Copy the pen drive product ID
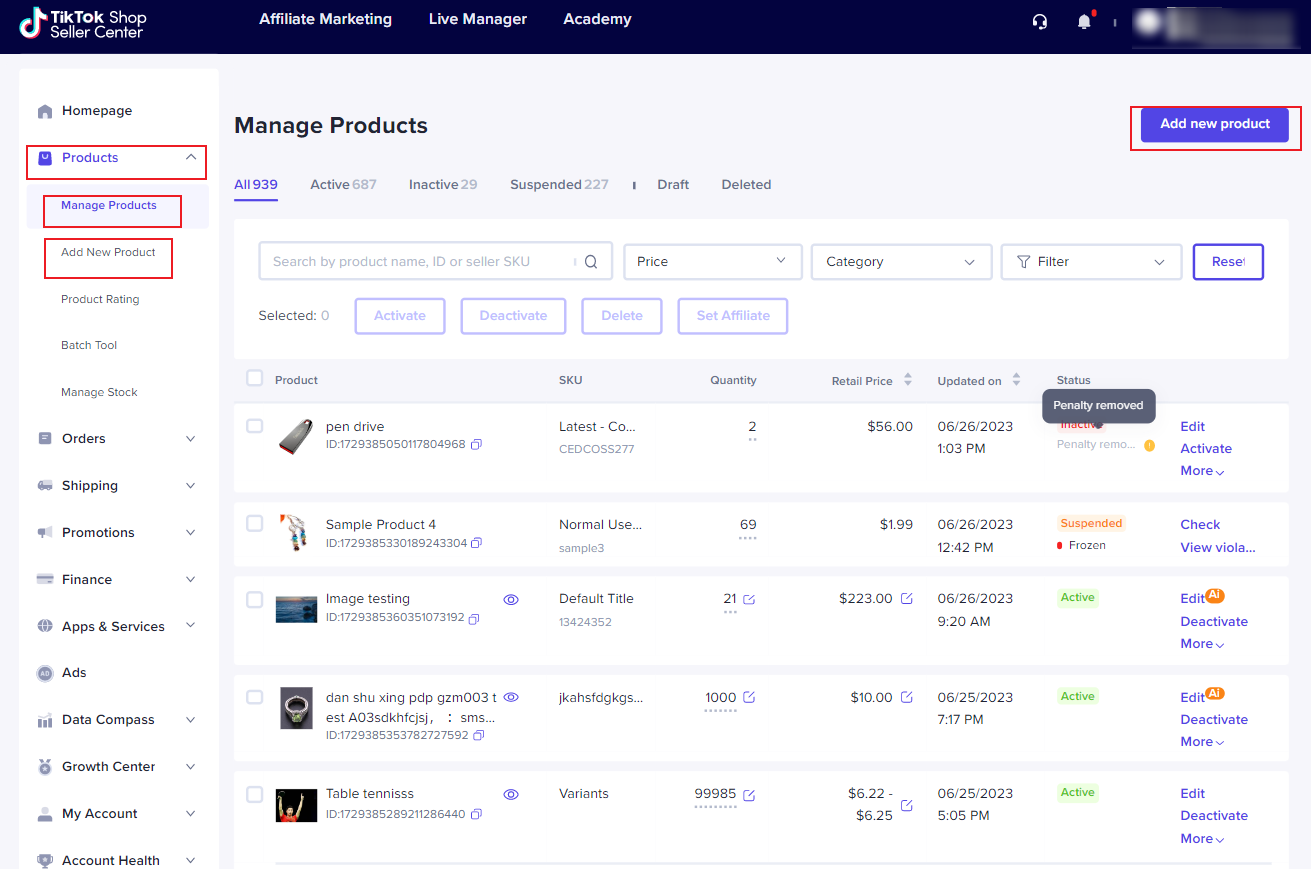The image size is (1311, 869). 477,444
